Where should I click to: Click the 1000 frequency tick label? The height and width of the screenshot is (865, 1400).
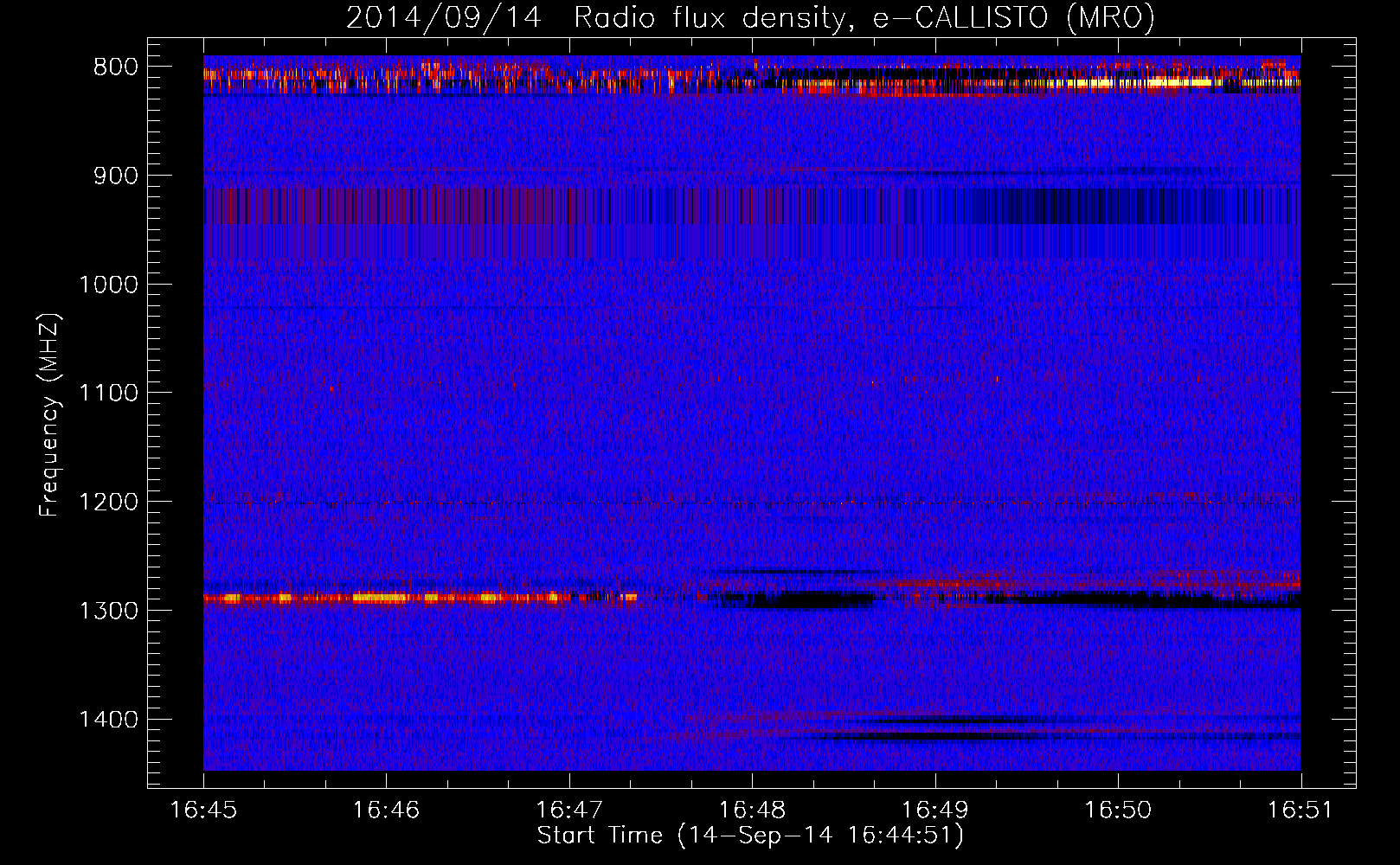coord(108,285)
